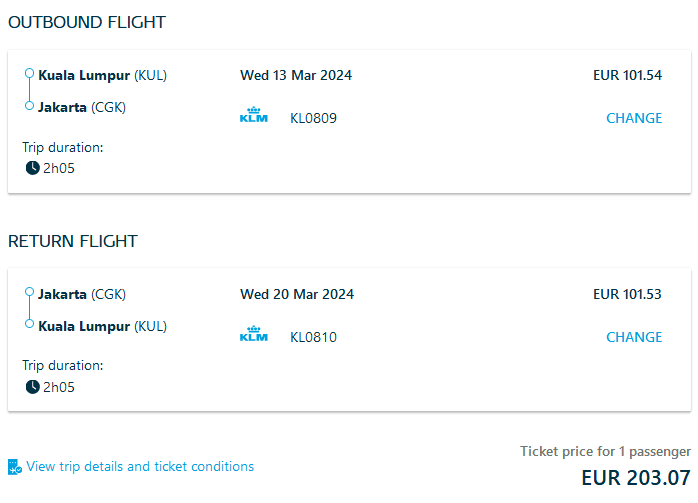This screenshot has width=698, height=503.
Task: Click the KLM logo on outbound flight
Action: (x=254, y=116)
